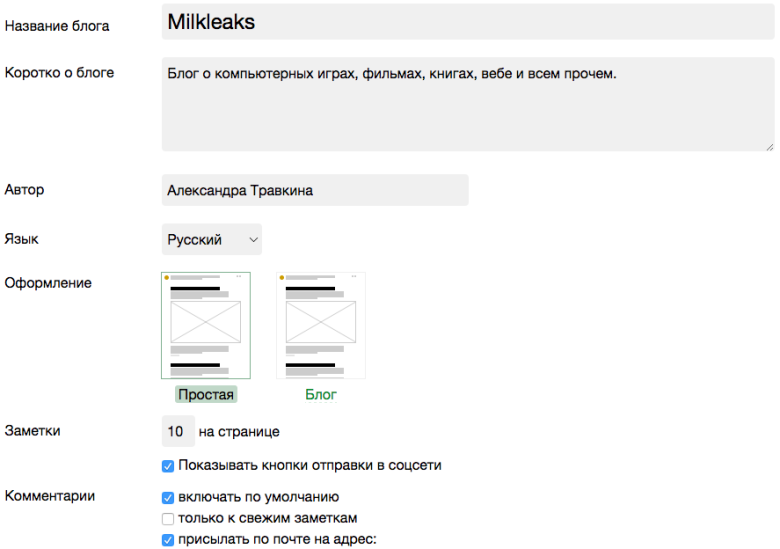
Task: Click the 'Комментарии' label
Action: [50, 496]
